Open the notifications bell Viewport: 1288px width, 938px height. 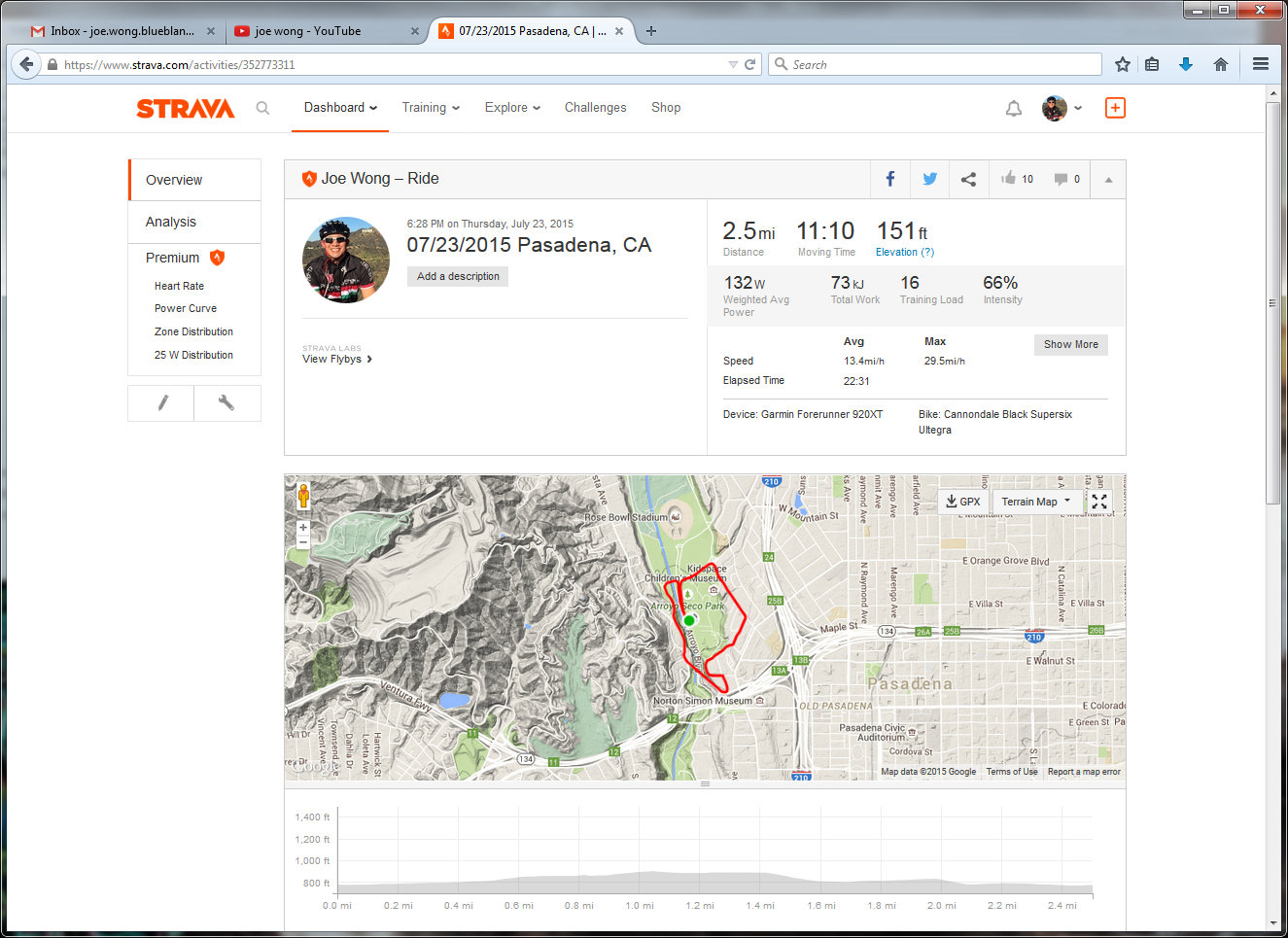[x=1013, y=108]
